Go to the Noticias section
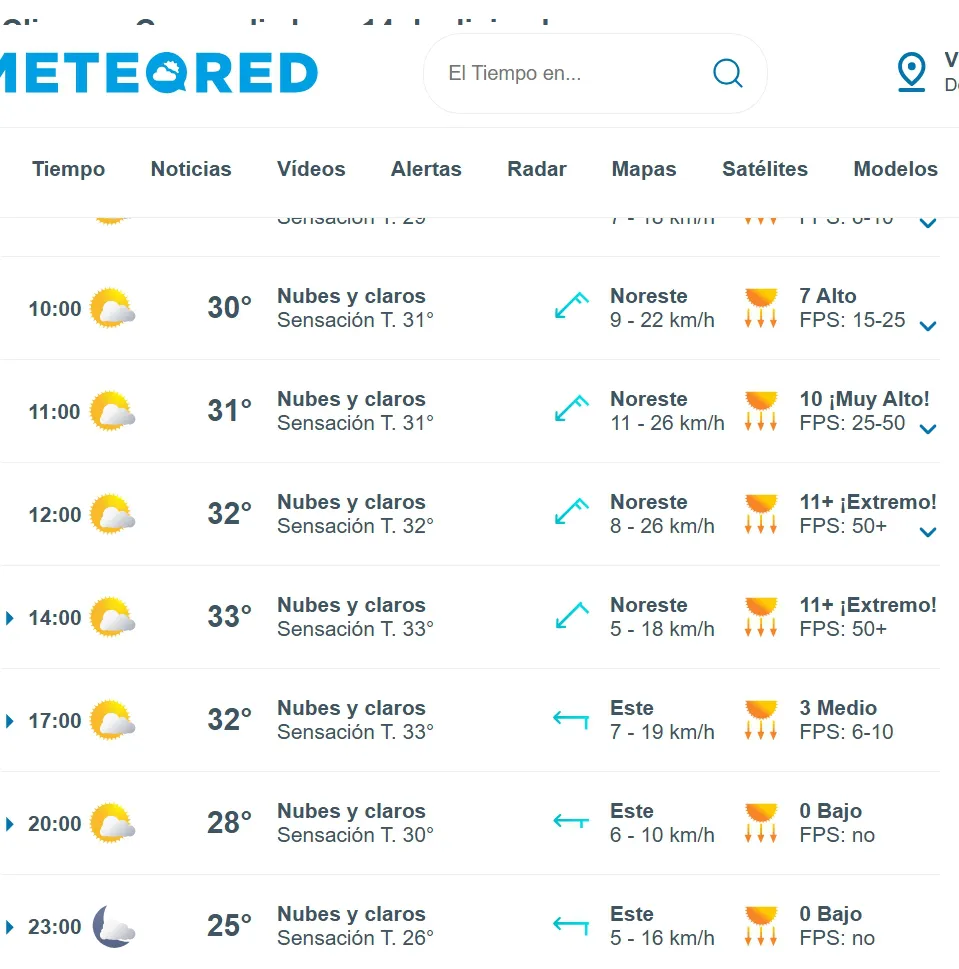The image size is (959, 969). point(191,170)
